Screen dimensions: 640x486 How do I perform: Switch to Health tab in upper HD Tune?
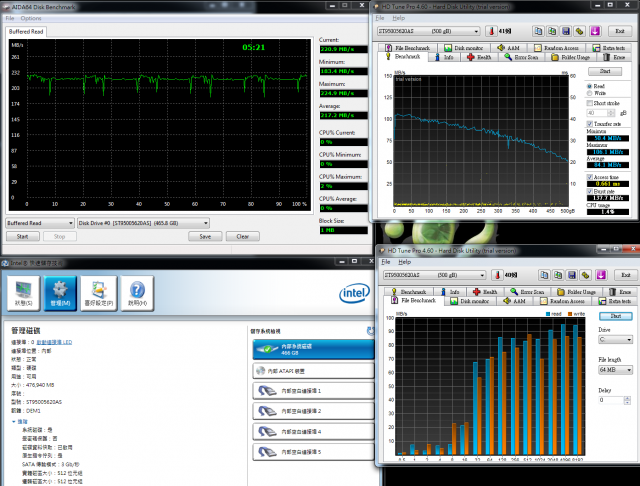[x=479, y=57]
